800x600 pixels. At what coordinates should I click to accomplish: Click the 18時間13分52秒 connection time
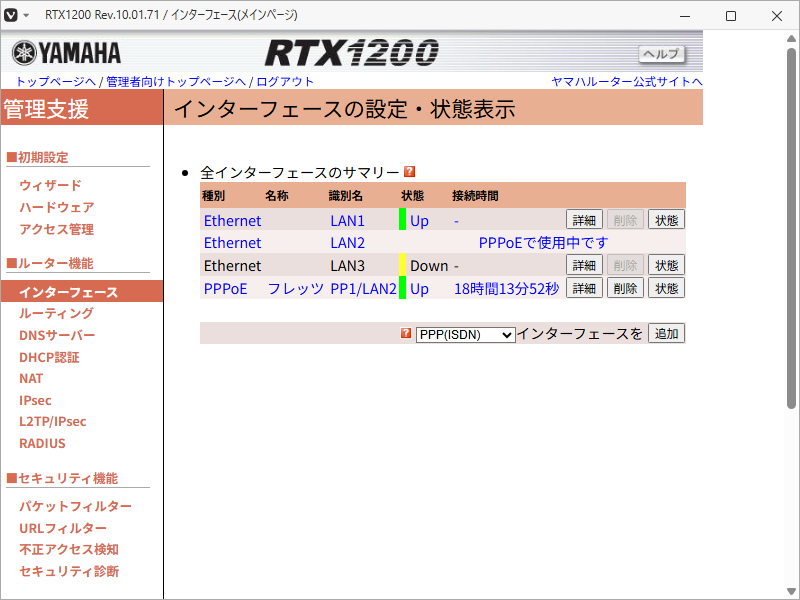[x=507, y=289]
